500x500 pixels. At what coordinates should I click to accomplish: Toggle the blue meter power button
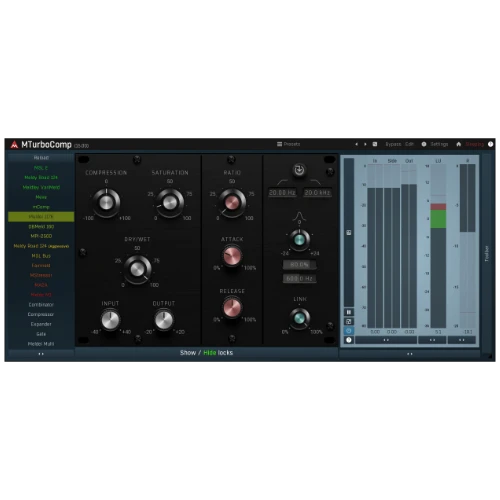[x=349, y=331]
